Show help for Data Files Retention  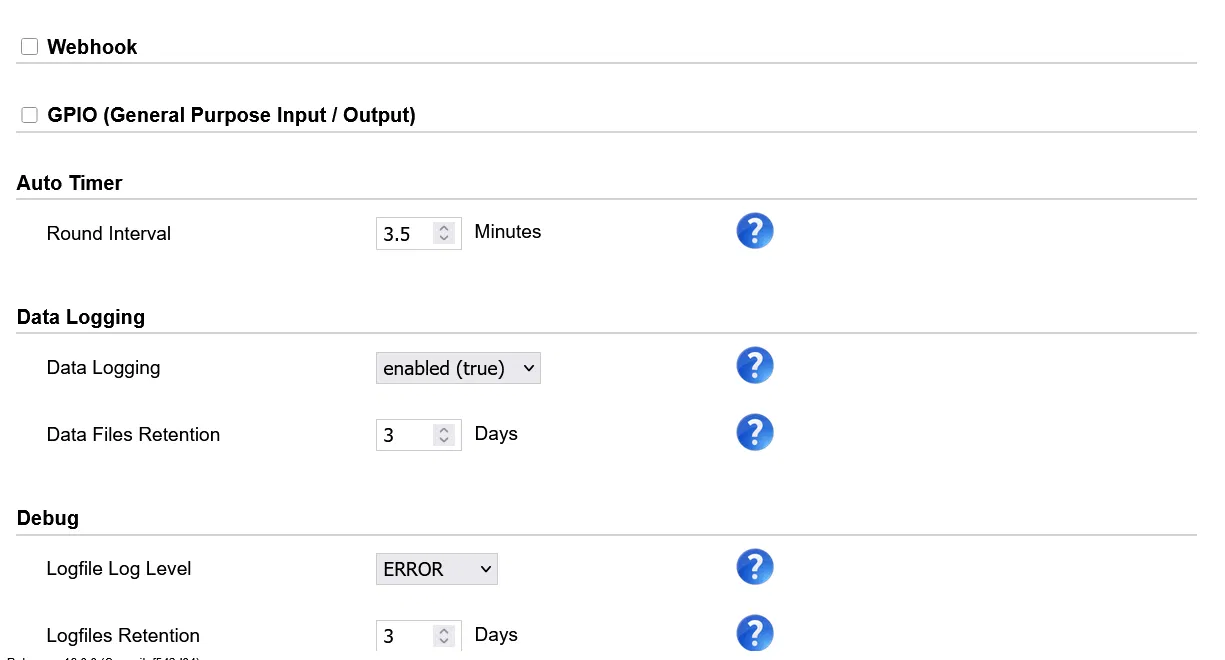click(x=755, y=432)
